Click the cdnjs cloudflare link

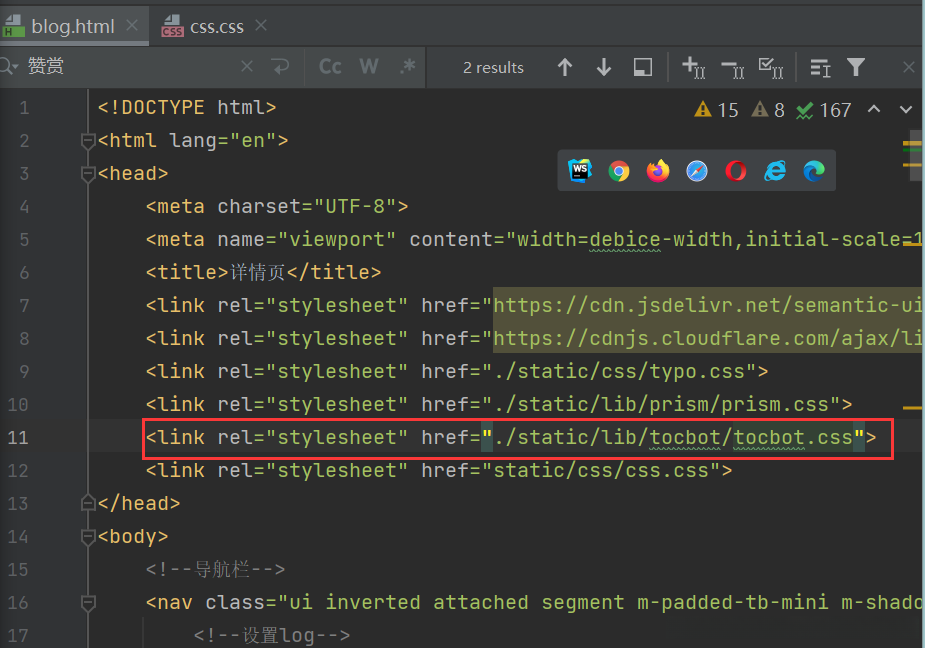point(707,338)
